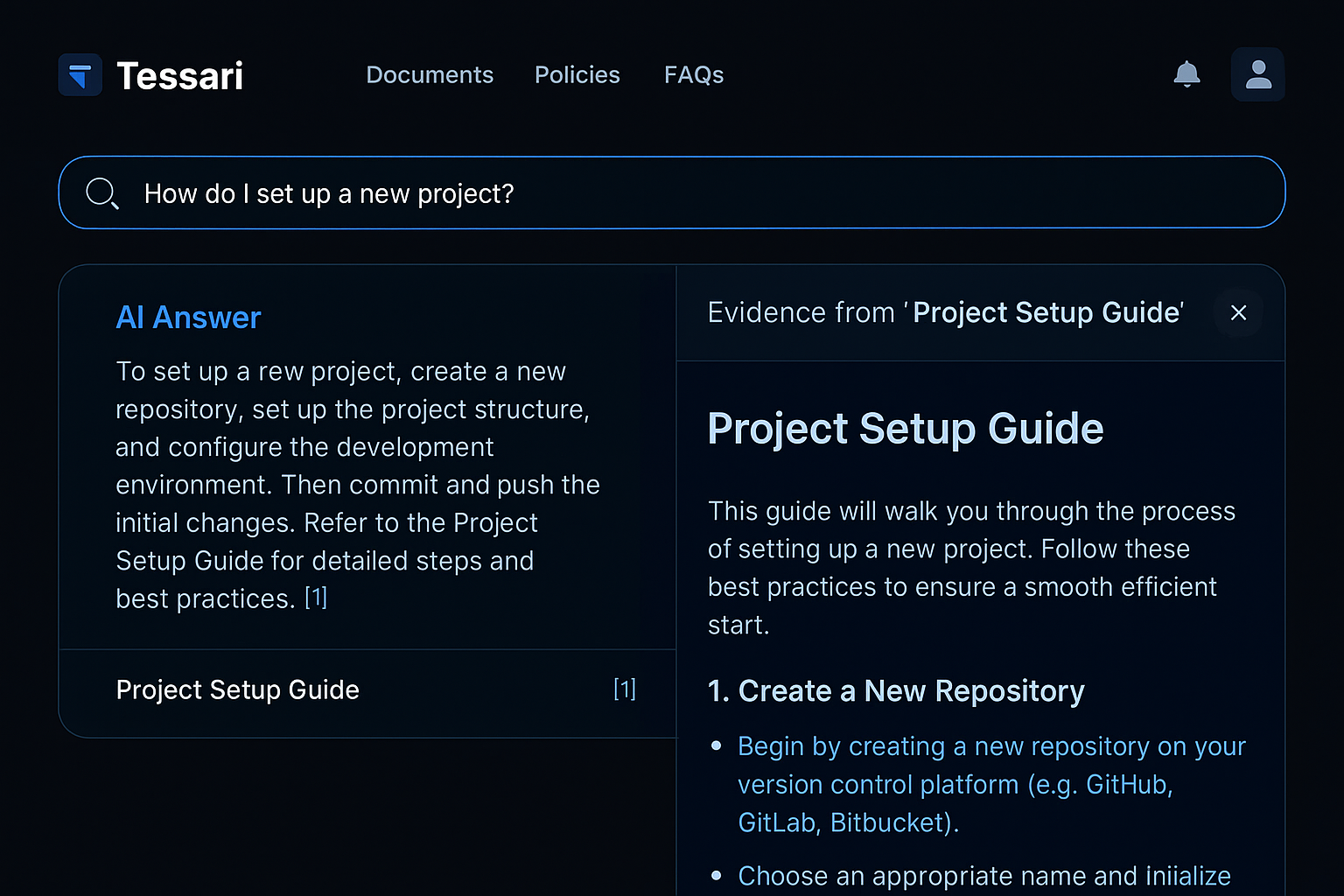Open the Project Setup Guide source row

[x=238, y=690]
